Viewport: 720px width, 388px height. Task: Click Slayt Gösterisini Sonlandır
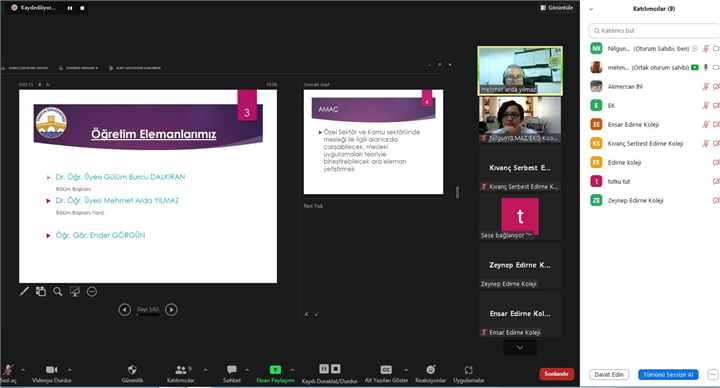[135, 68]
